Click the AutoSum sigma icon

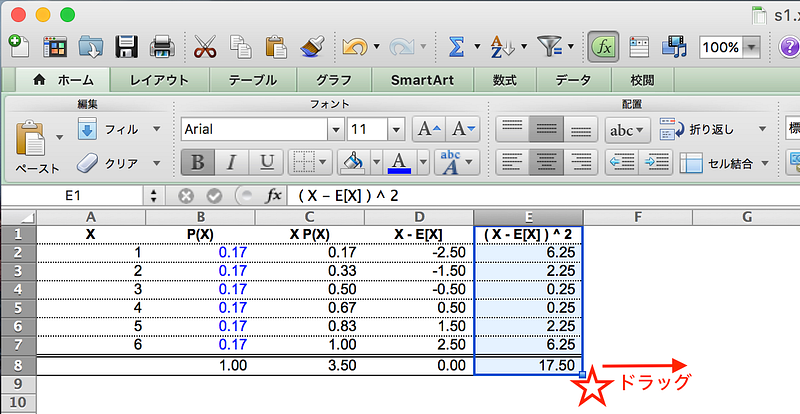click(x=456, y=47)
